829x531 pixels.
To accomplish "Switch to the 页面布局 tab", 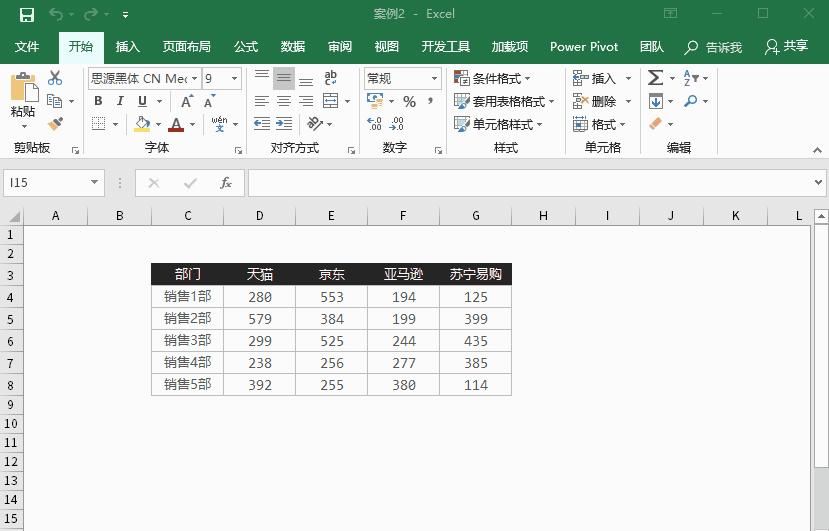I will 187,47.
